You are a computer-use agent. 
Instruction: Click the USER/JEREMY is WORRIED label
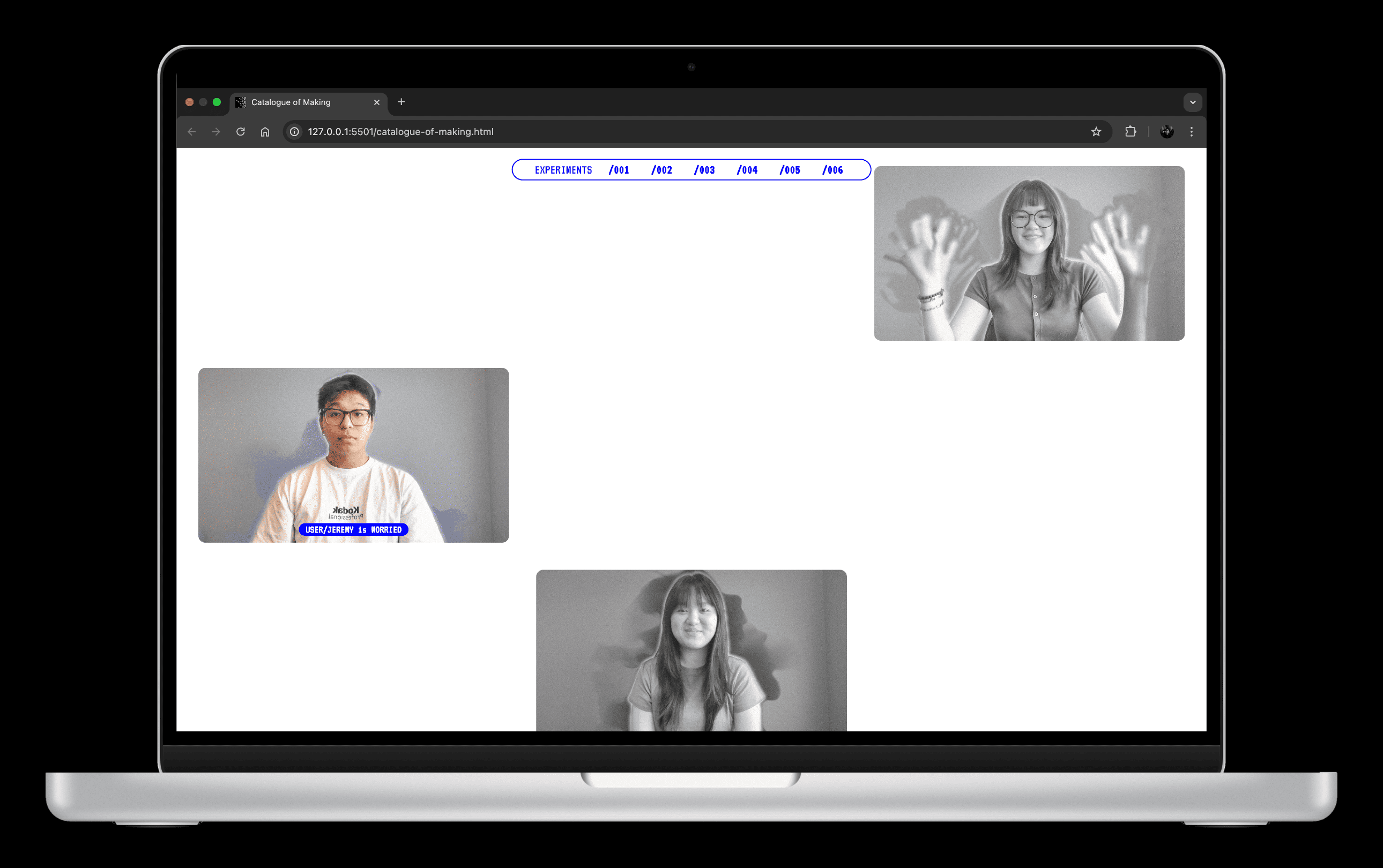click(353, 529)
